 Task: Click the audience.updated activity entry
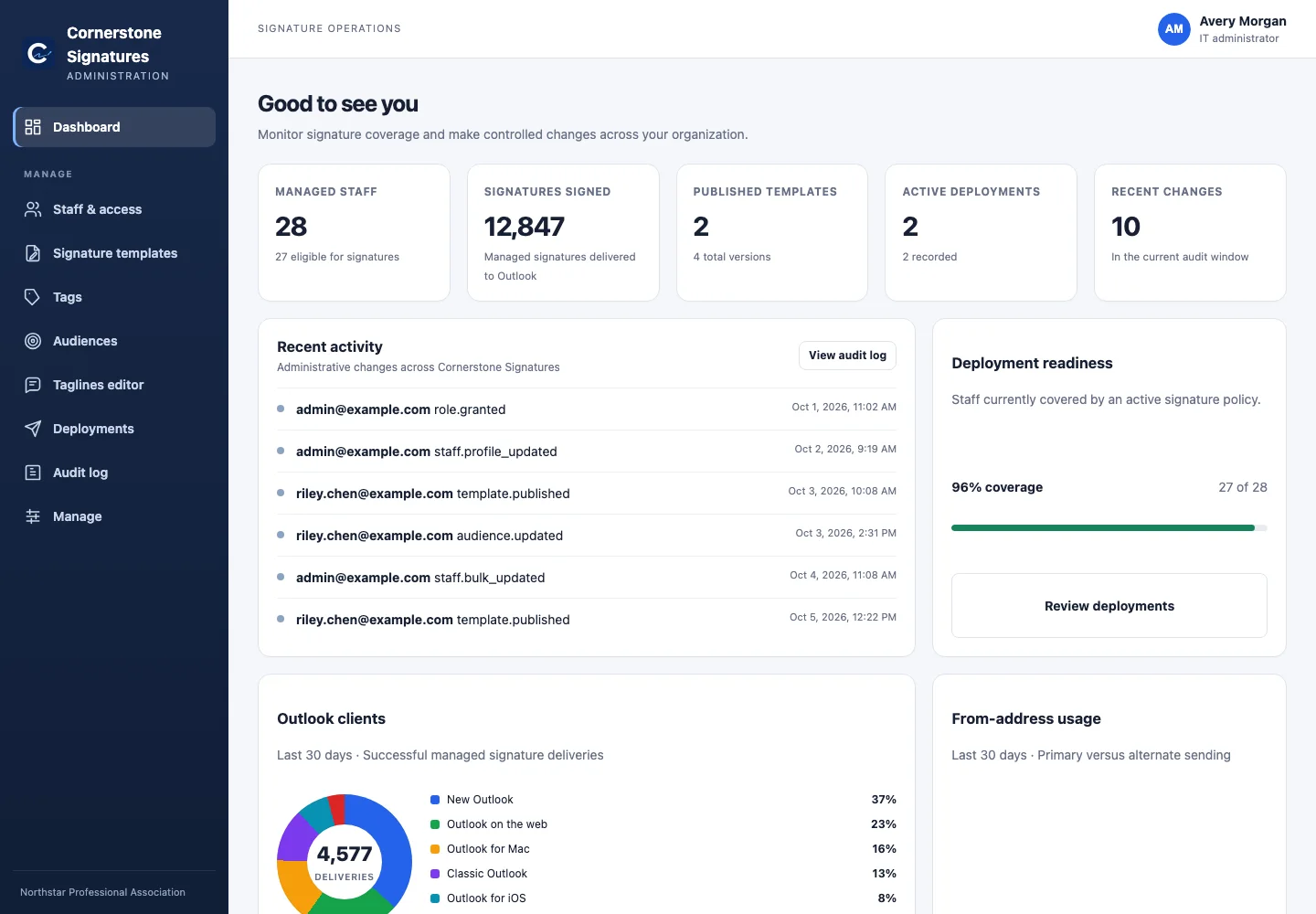point(587,535)
